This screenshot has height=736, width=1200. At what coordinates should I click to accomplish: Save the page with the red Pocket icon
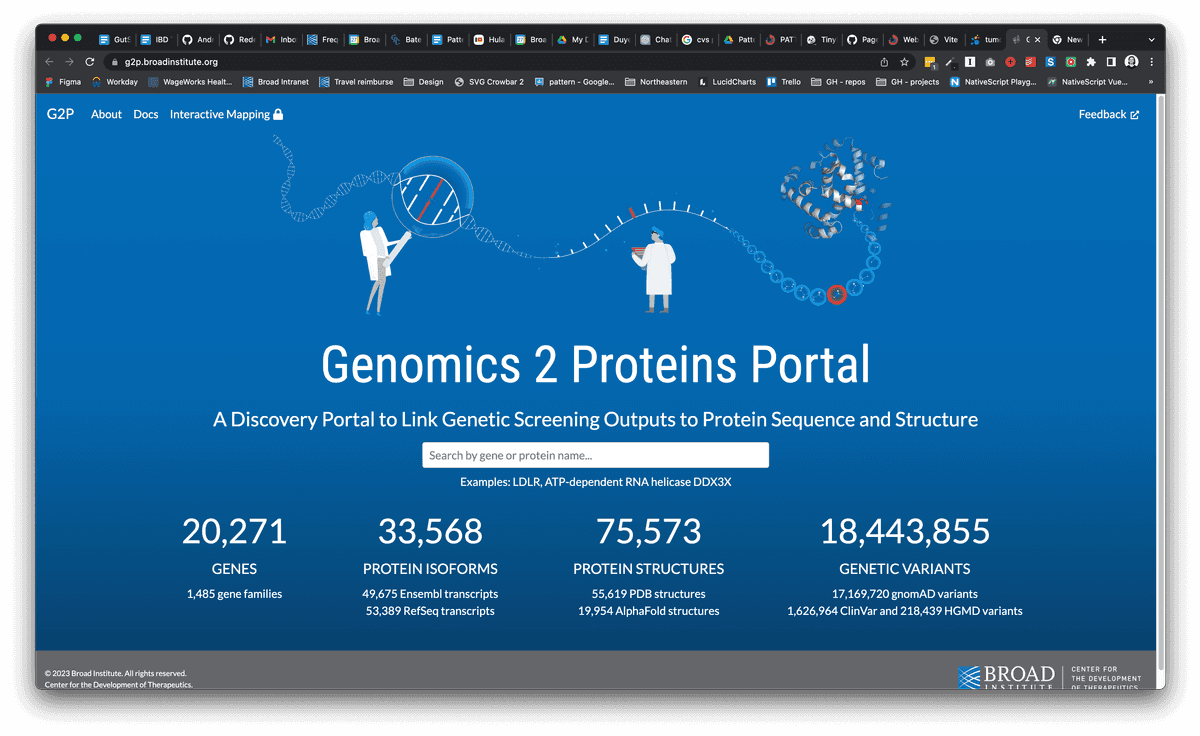point(1010,61)
